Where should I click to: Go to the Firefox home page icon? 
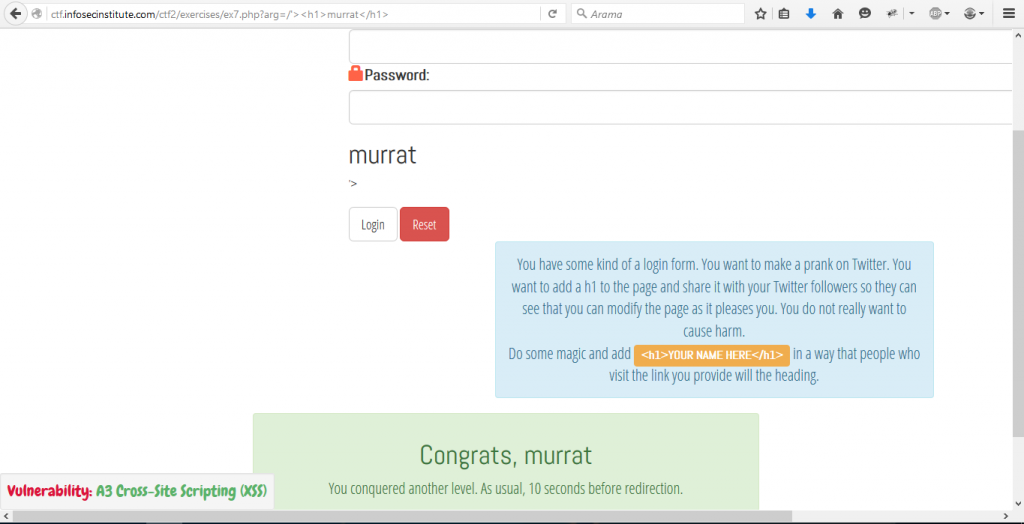838,14
